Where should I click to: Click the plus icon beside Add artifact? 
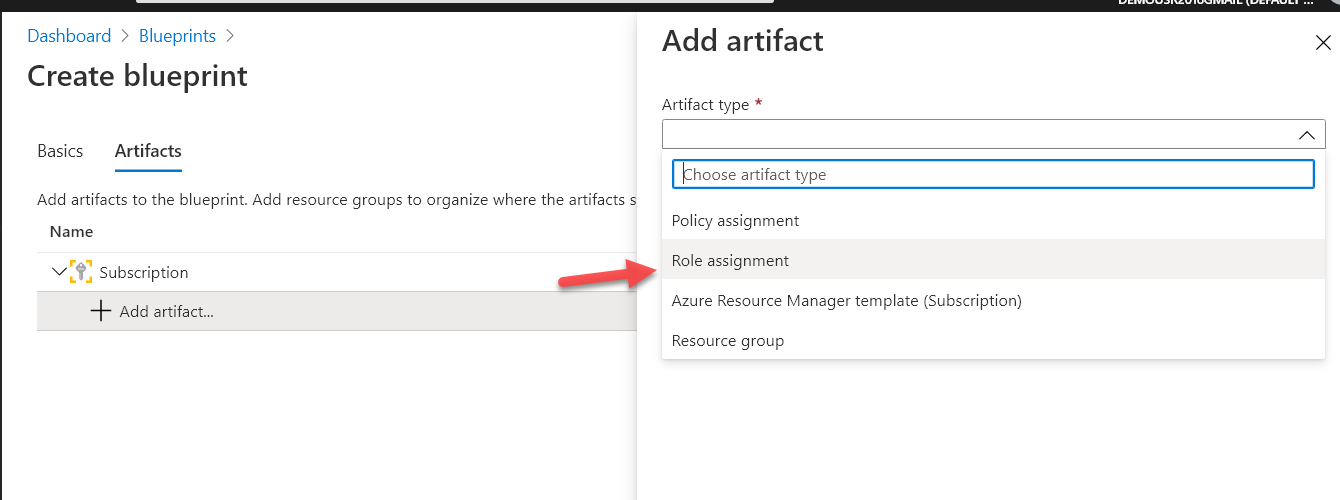pos(100,311)
